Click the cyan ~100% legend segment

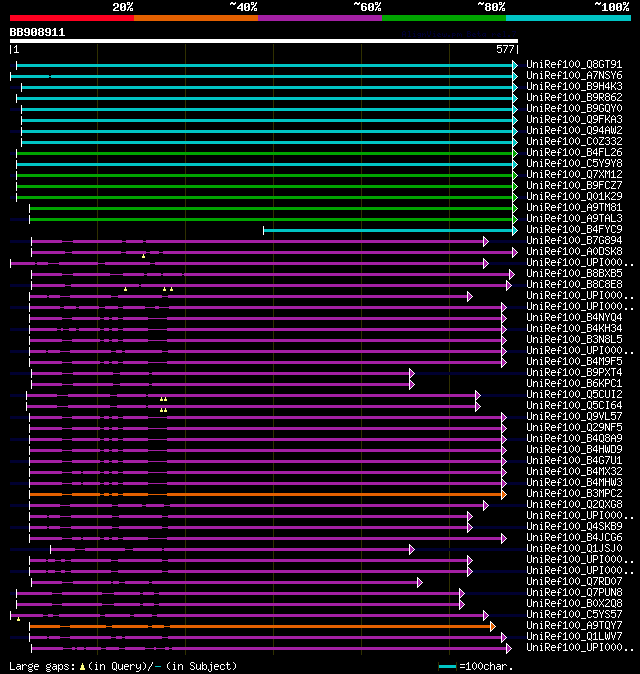[568, 18]
